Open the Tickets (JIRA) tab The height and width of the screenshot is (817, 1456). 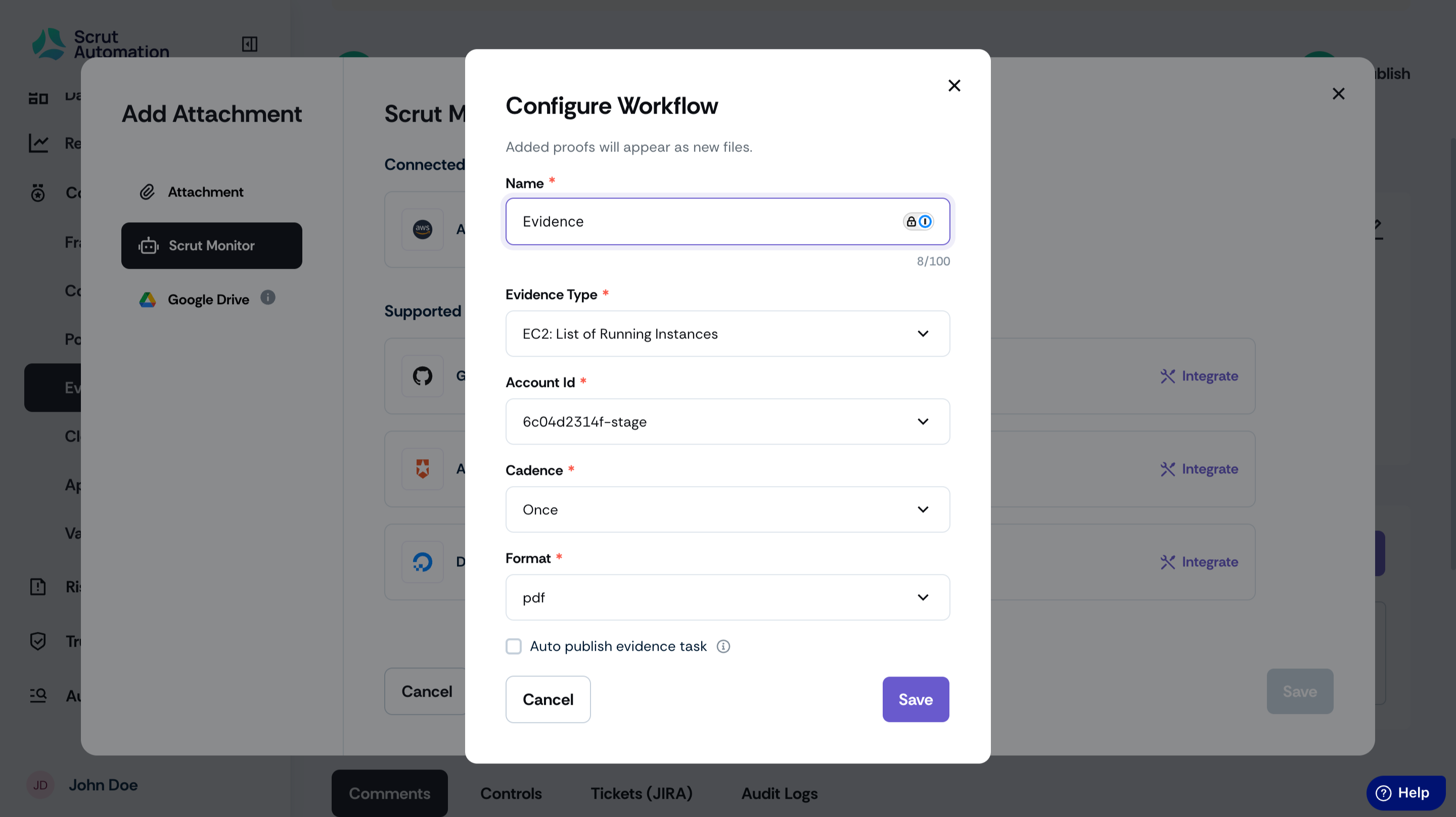coord(642,793)
